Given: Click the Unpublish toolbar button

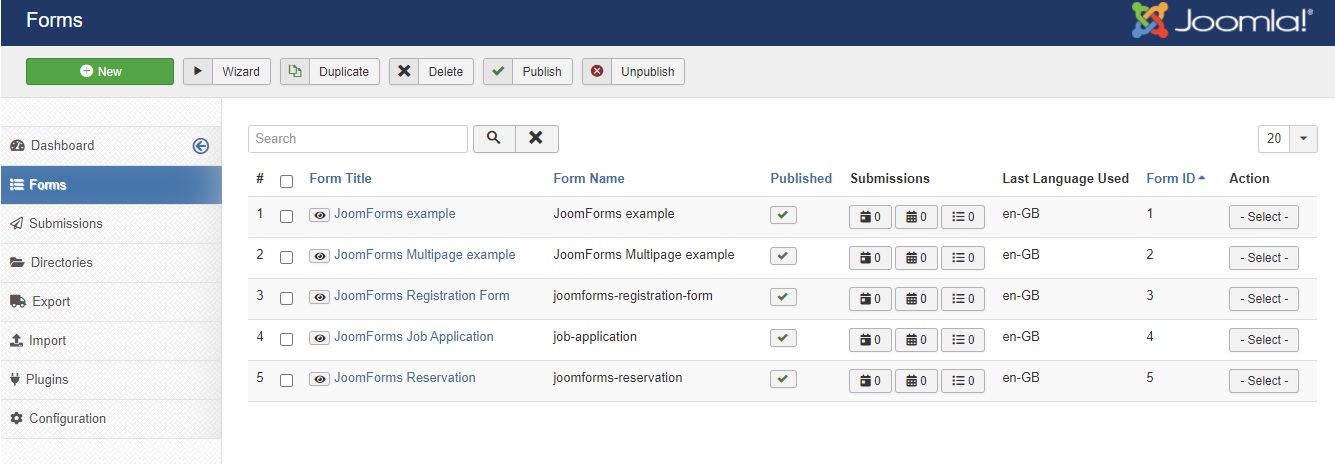Looking at the screenshot, I should pos(633,71).
